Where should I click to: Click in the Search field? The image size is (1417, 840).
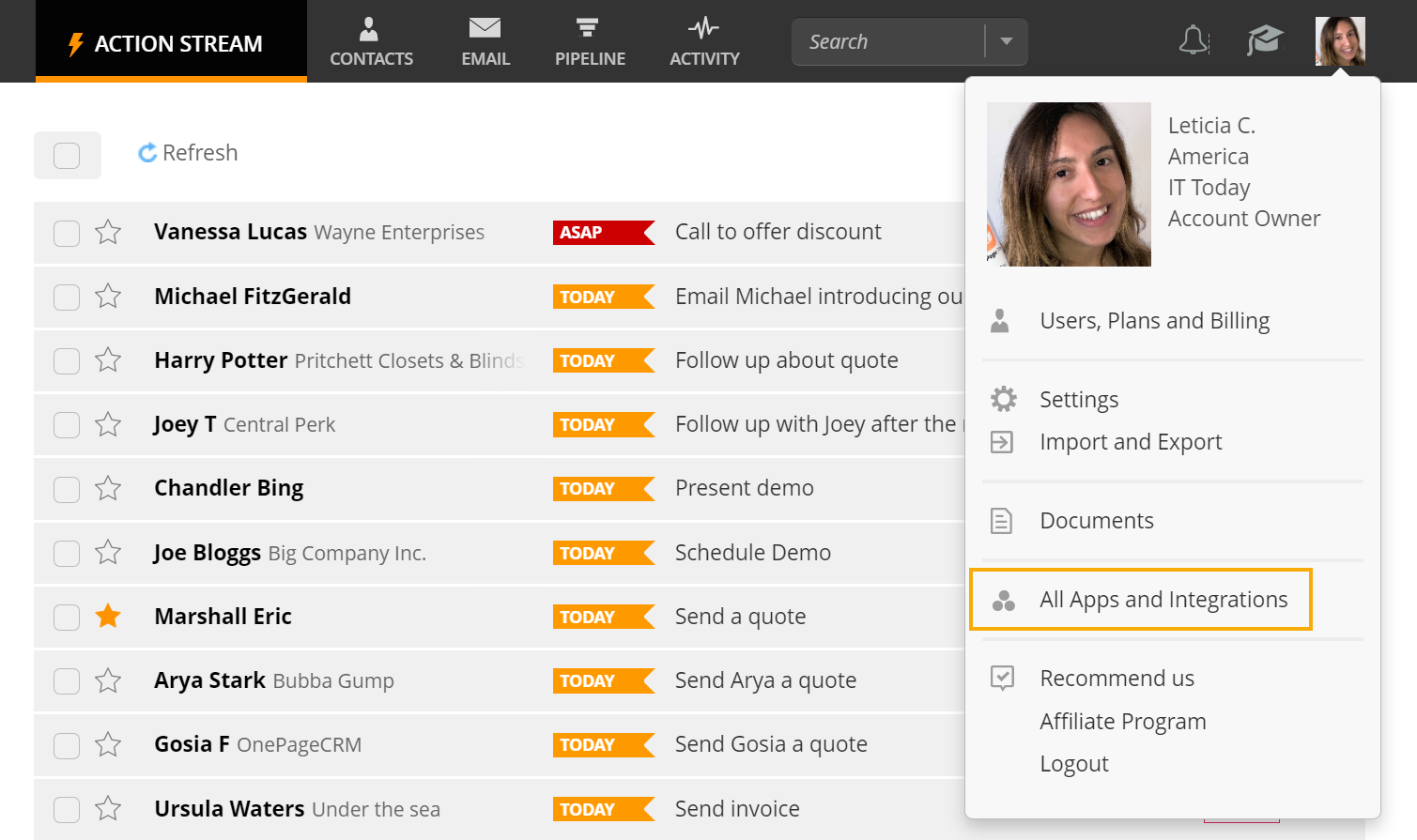[887, 41]
